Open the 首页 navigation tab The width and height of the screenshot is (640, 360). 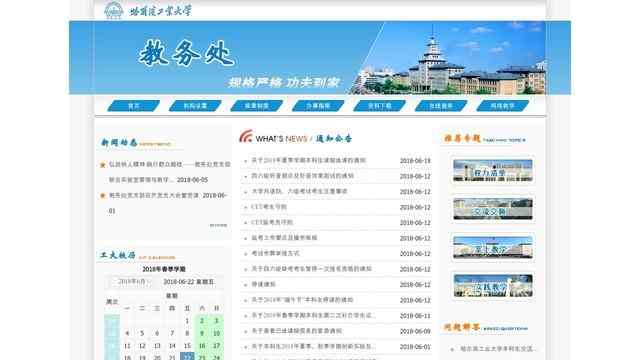tap(133, 106)
